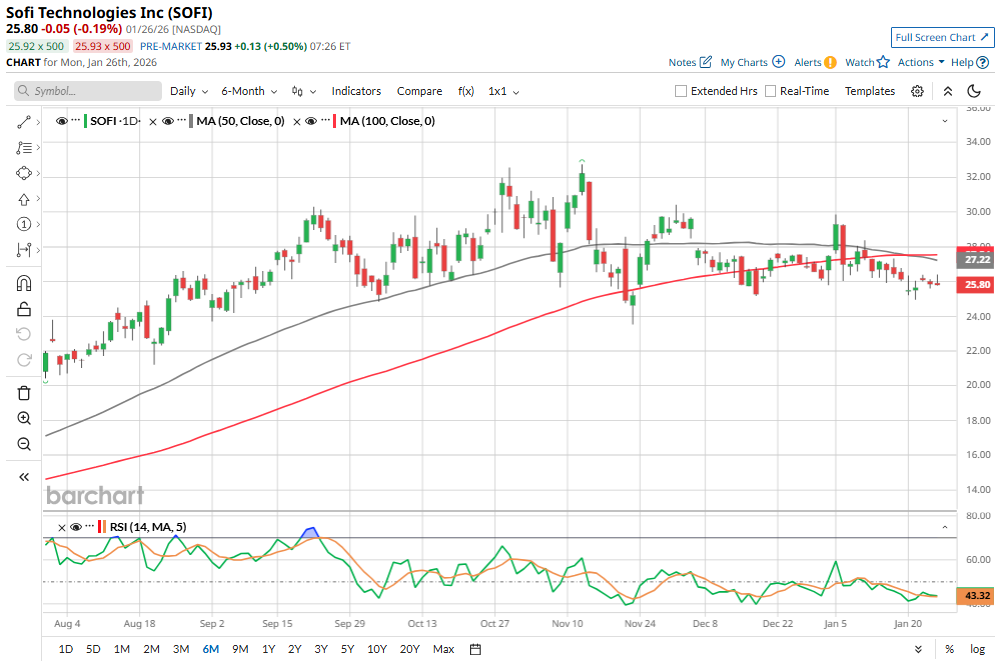The height and width of the screenshot is (667, 999).
Task: Click the Notes edit icon
Action: coord(705,62)
